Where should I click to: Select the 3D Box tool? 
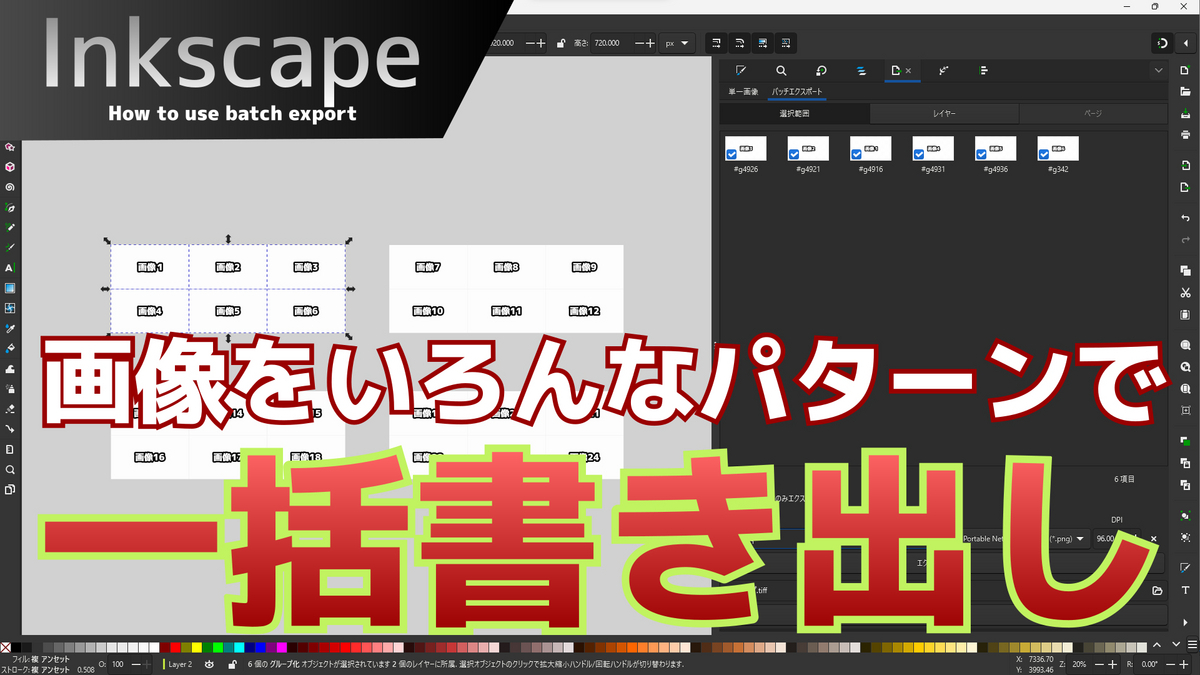point(10,166)
